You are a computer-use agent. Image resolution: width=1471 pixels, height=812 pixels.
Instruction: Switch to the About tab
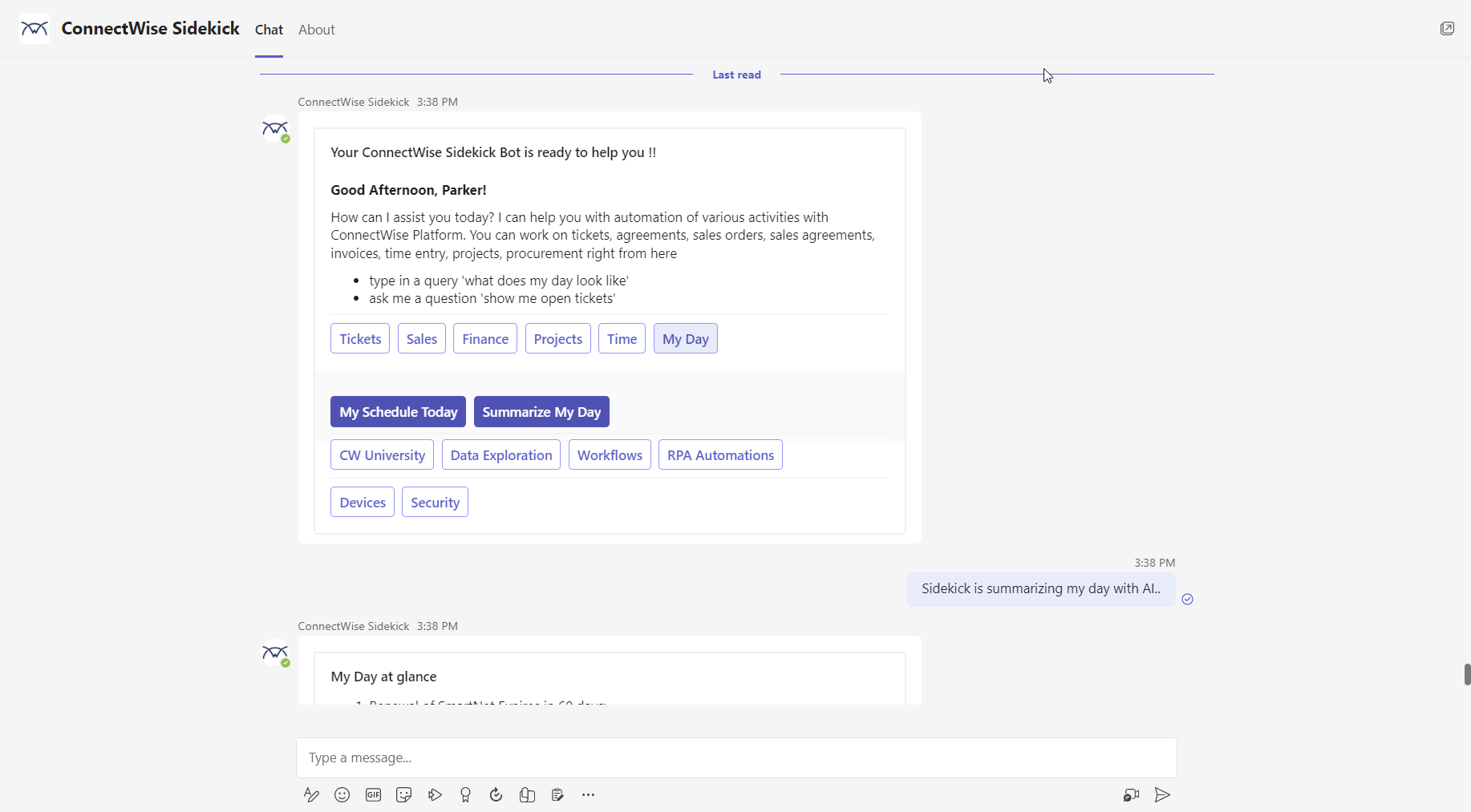point(316,30)
